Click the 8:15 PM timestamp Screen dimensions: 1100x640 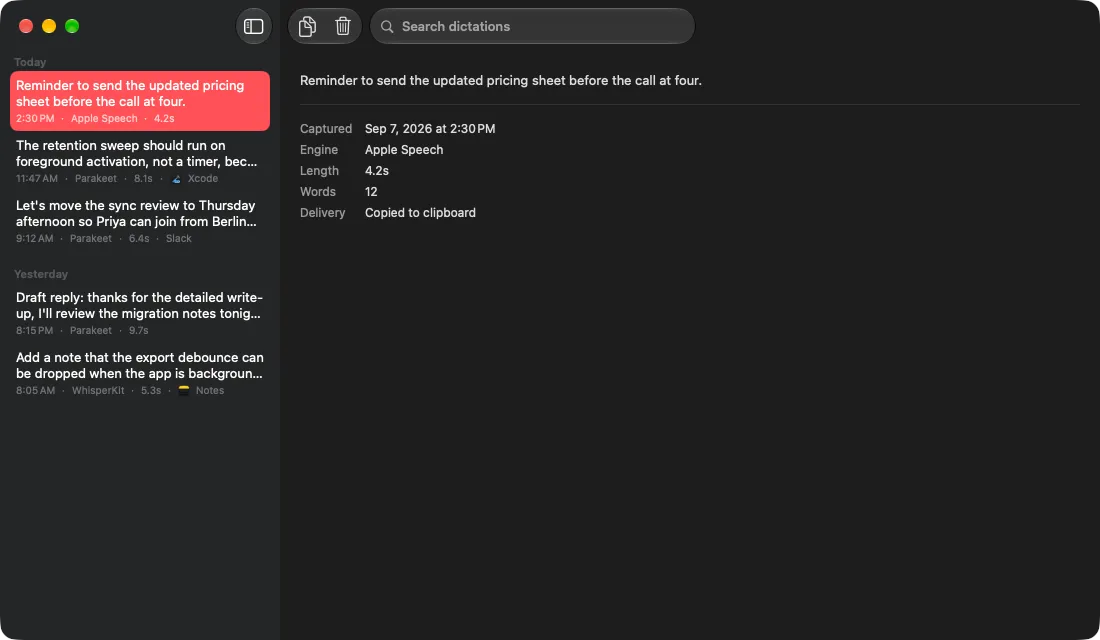34,331
